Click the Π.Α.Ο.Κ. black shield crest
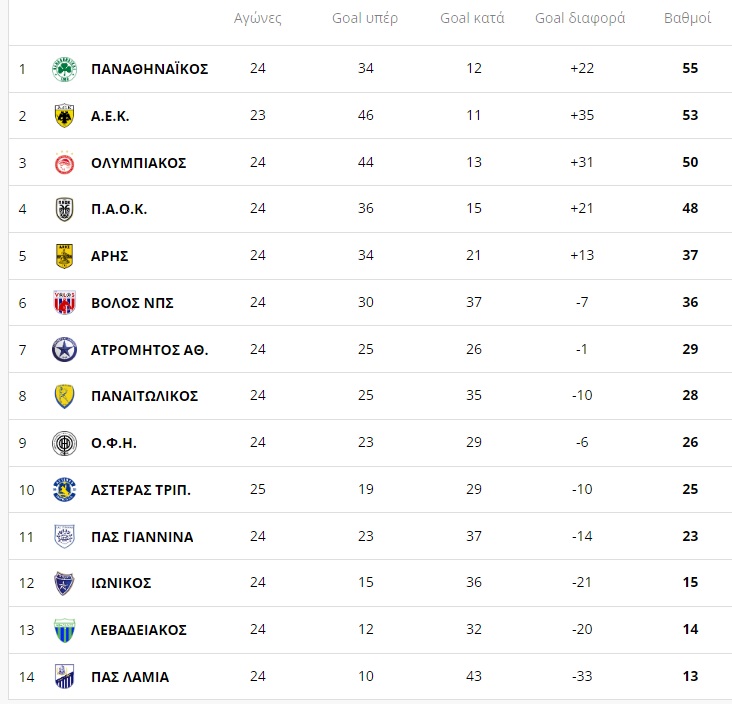This screenshot has height=704, width=732. 64,209
